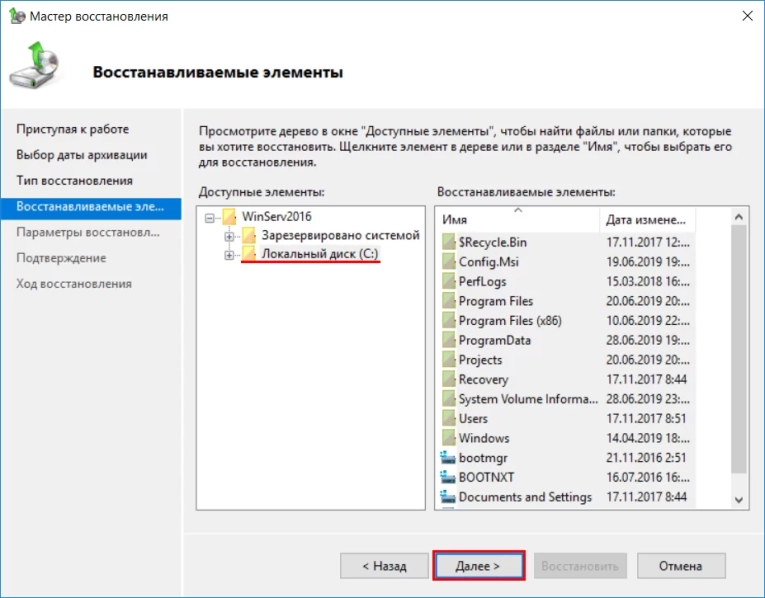The width and height of the screenshot is (765, 598).
Task: Select the bootmgr file icon
Action: click(449, 458)
